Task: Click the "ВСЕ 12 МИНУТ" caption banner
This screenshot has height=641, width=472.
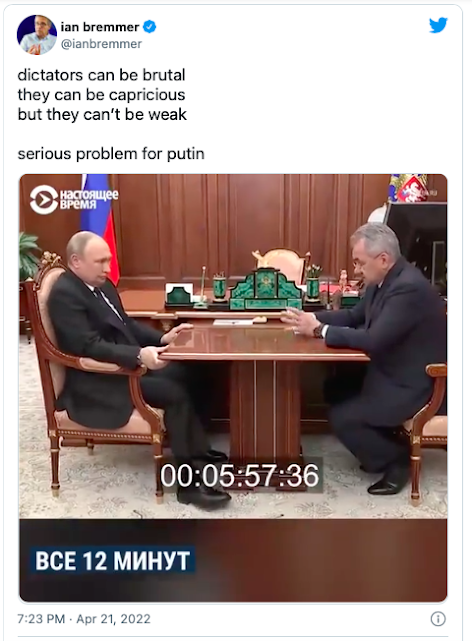Action: (x=112, y=560)
